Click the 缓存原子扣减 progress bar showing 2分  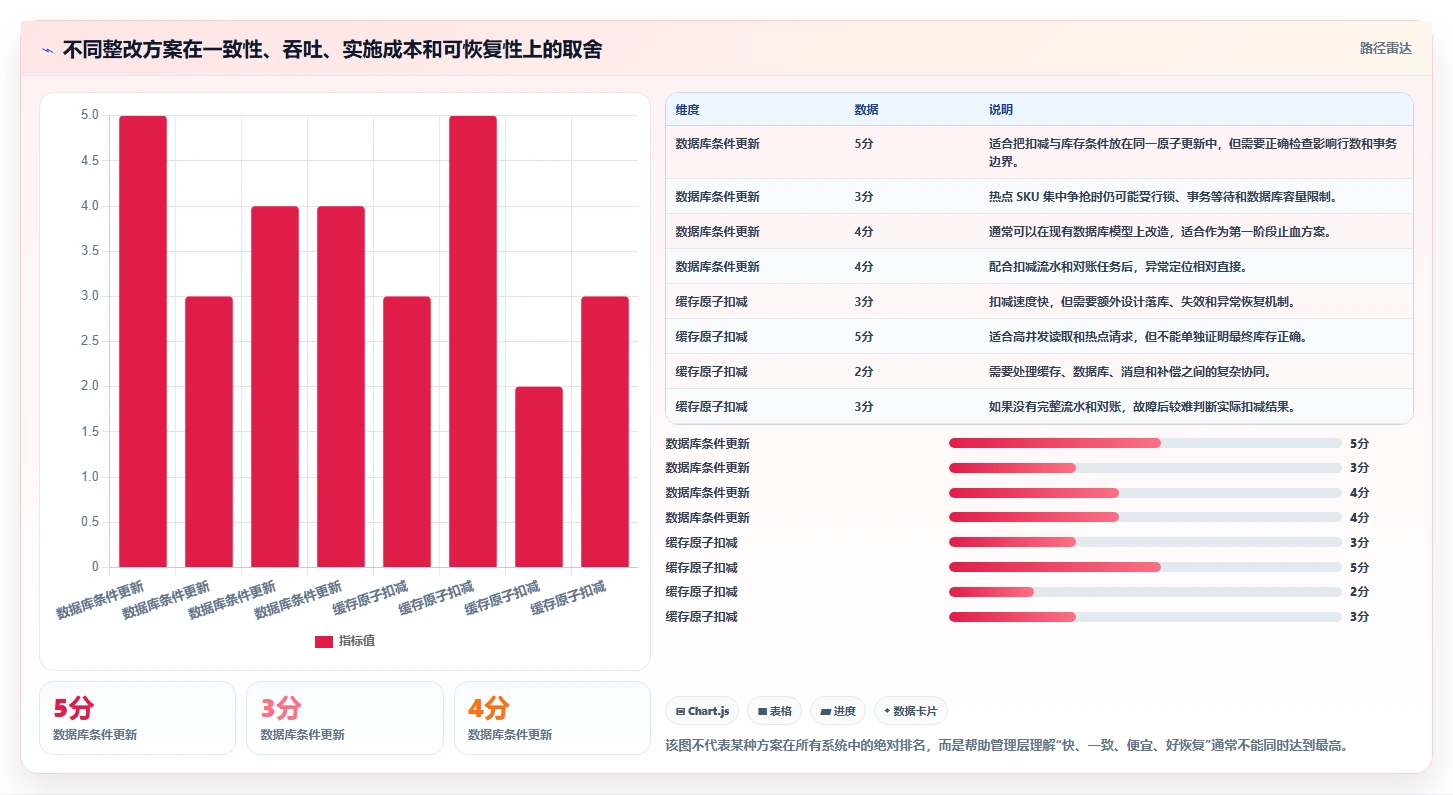[1145, 592]
